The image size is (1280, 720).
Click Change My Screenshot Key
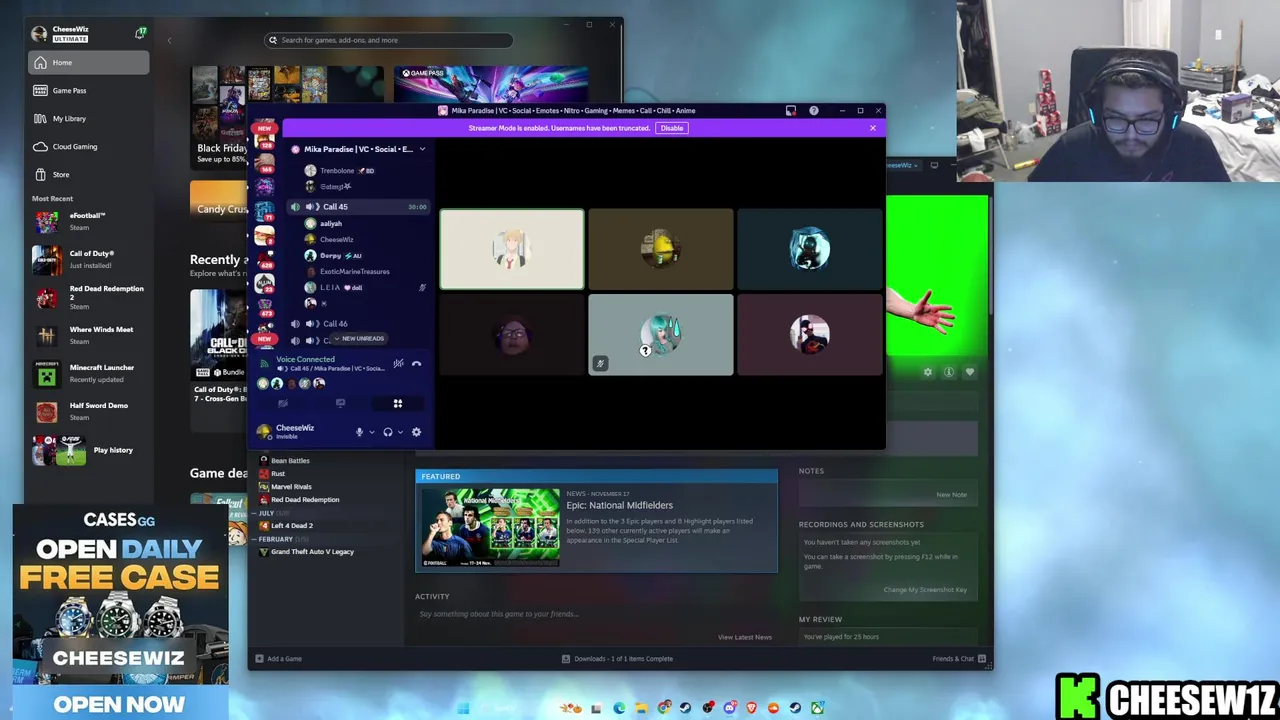pos(925,590)
